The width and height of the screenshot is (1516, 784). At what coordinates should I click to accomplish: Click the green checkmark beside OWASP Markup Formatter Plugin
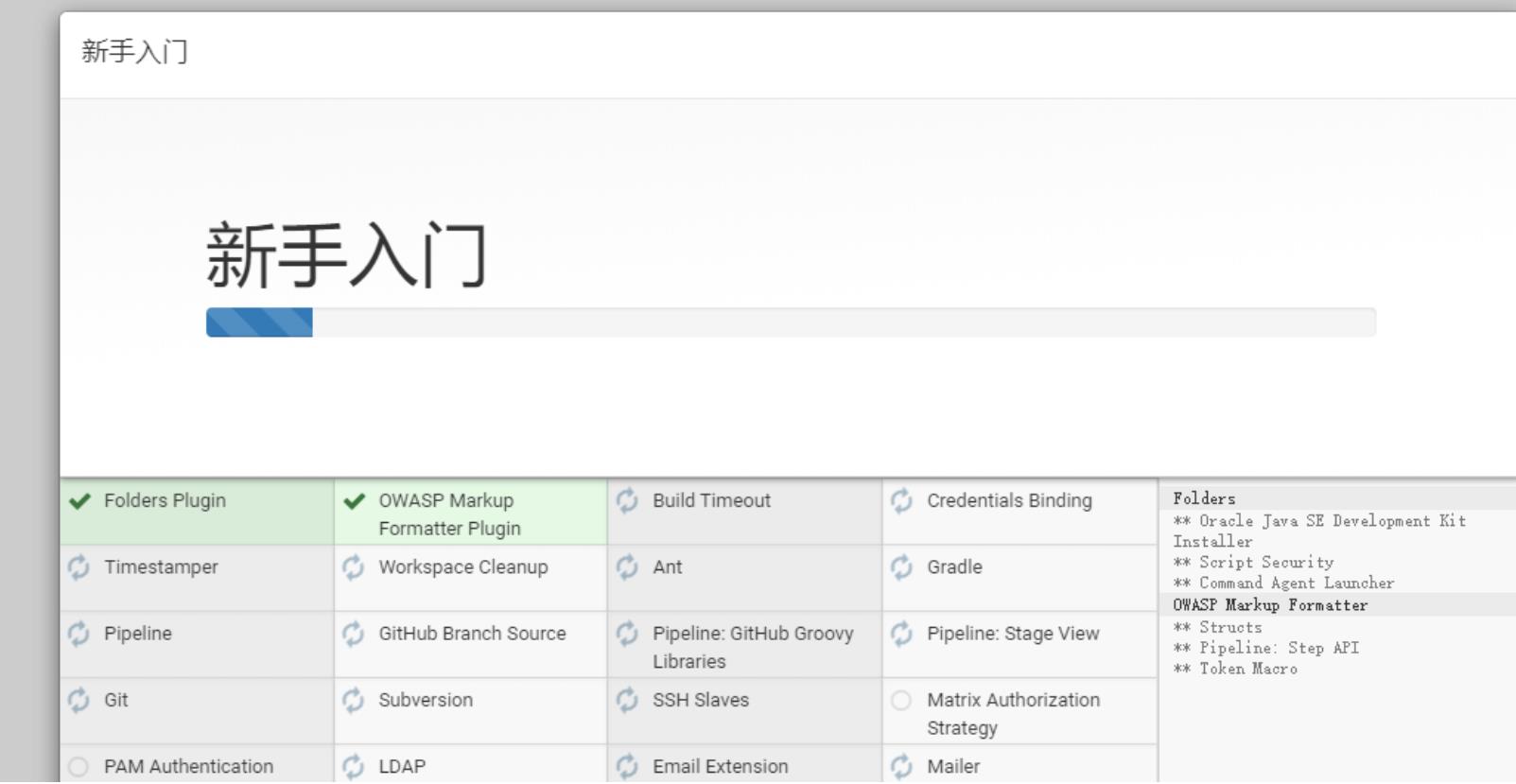click(354, 501)
